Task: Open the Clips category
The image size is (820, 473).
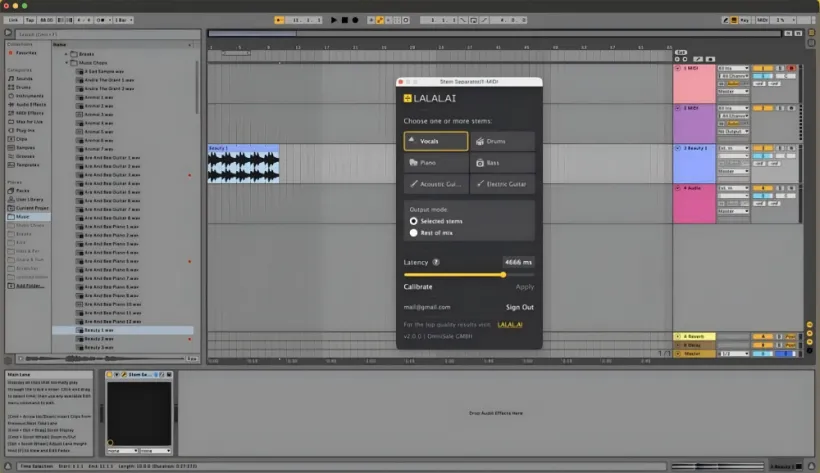Action: click(21, 139)
